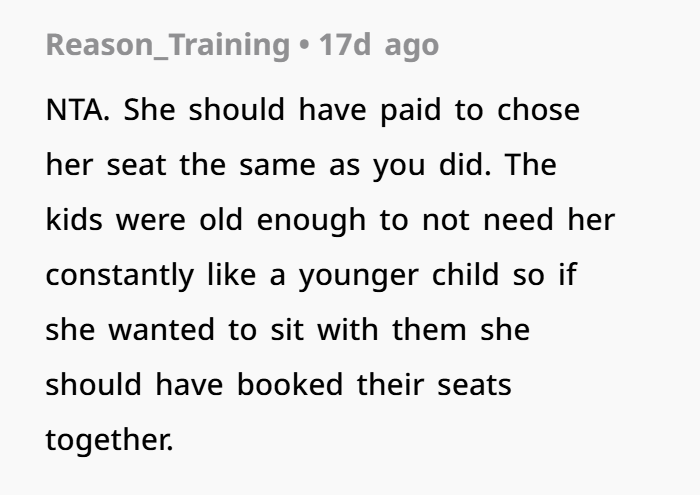This screenshot has width=700, height=495.
Task: Click the word "them" in the fifth line
Action: coord(429,330)
